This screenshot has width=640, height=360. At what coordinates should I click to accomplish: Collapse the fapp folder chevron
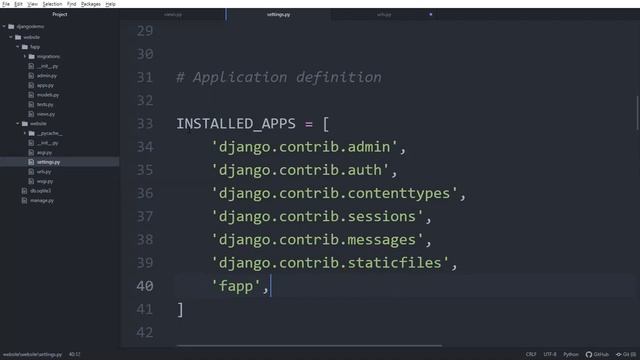click(18, 47)
